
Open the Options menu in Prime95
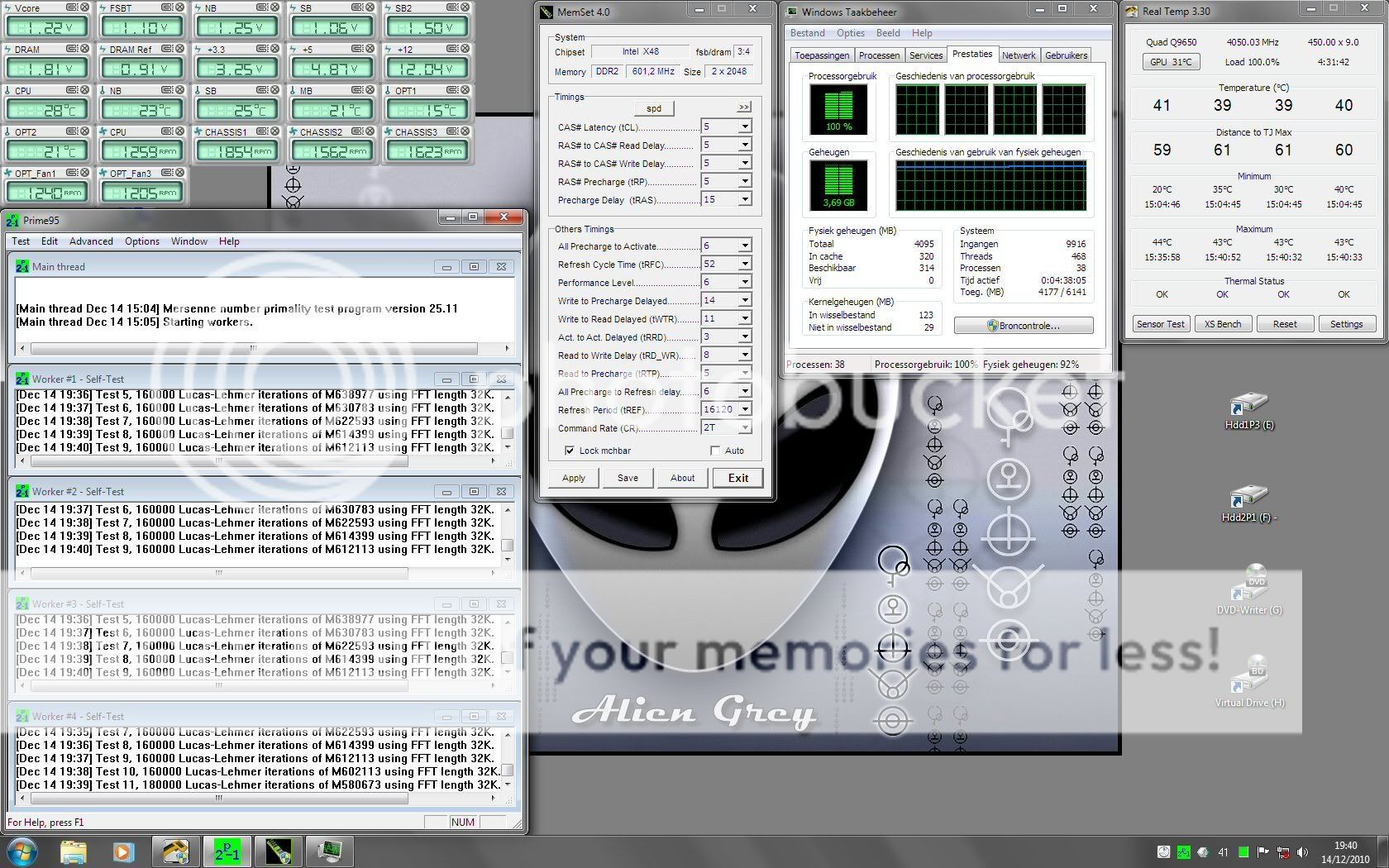point(142,241)
